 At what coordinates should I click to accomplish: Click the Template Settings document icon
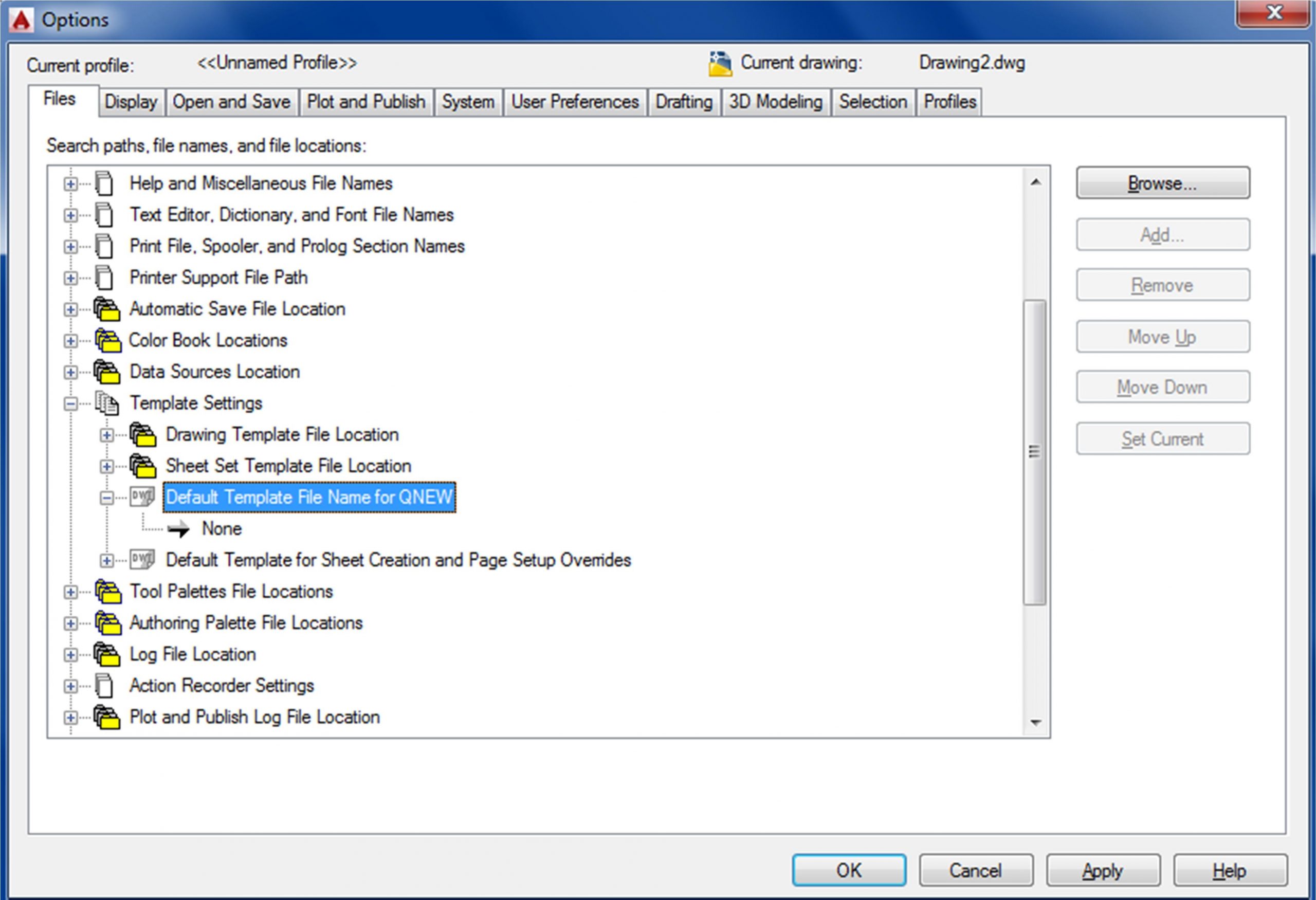[106, 403]
